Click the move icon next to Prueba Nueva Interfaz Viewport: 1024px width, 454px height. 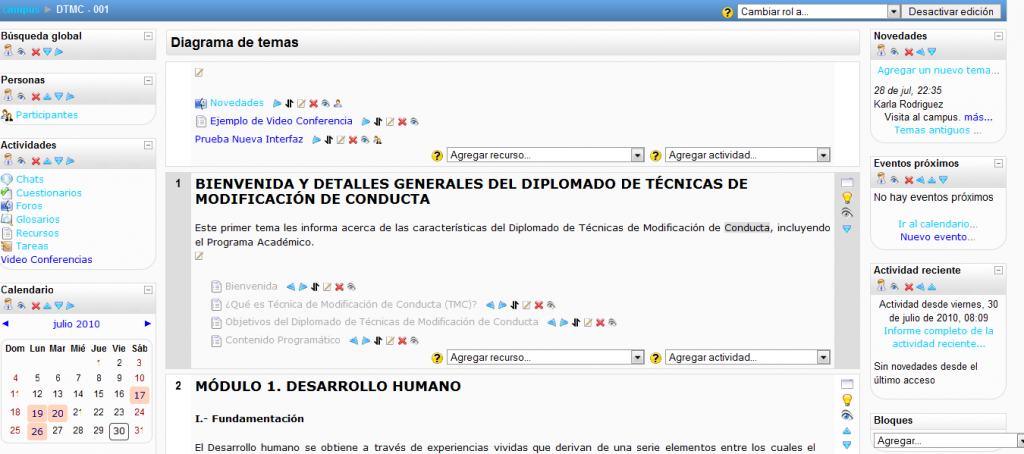pos(328,140)
